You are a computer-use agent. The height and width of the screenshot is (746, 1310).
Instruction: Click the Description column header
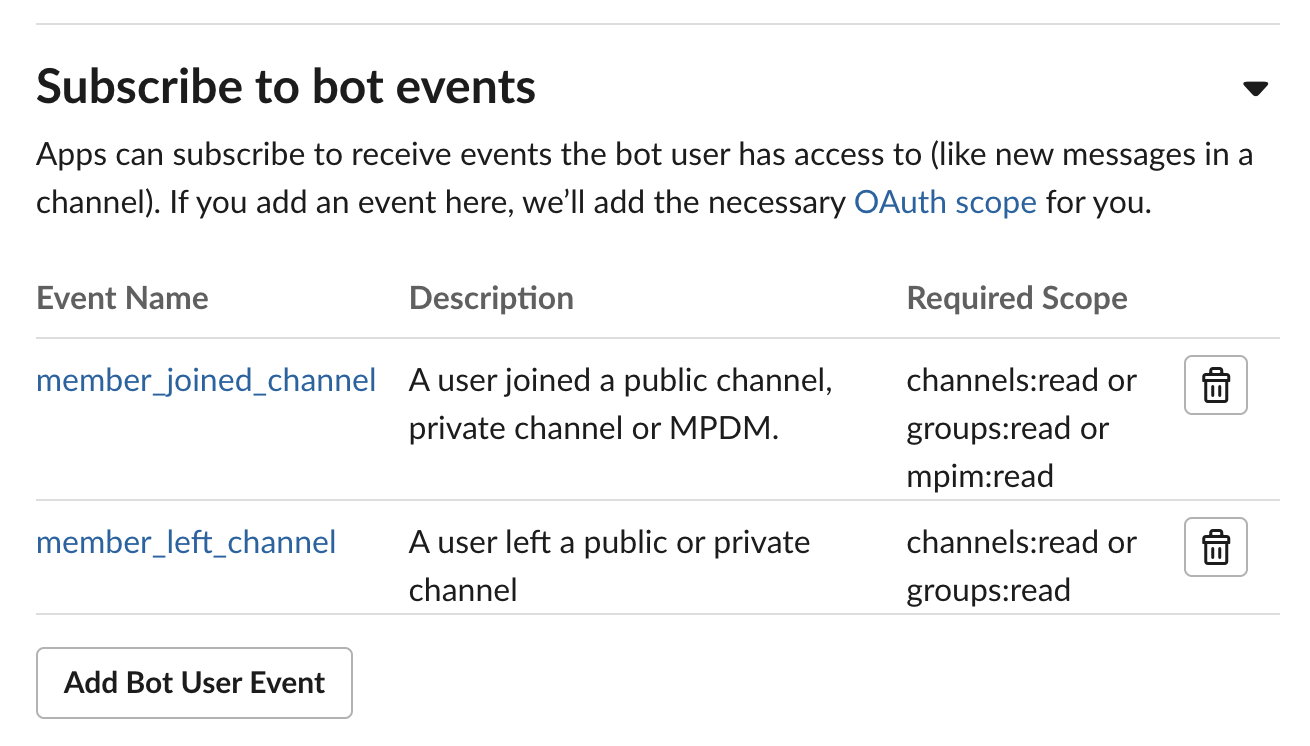coord(491,298)
